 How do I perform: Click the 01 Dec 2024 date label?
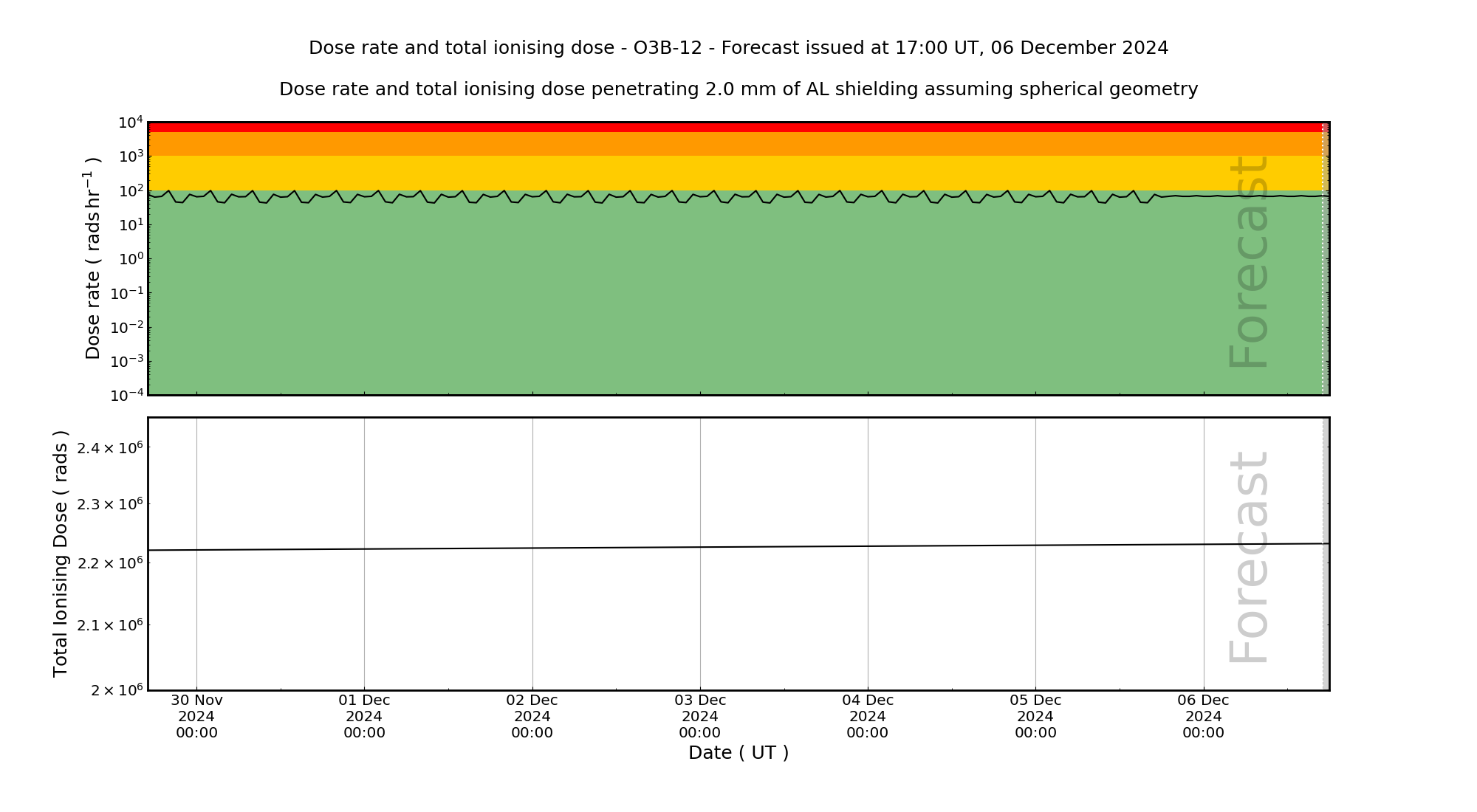tap(364, 716)
